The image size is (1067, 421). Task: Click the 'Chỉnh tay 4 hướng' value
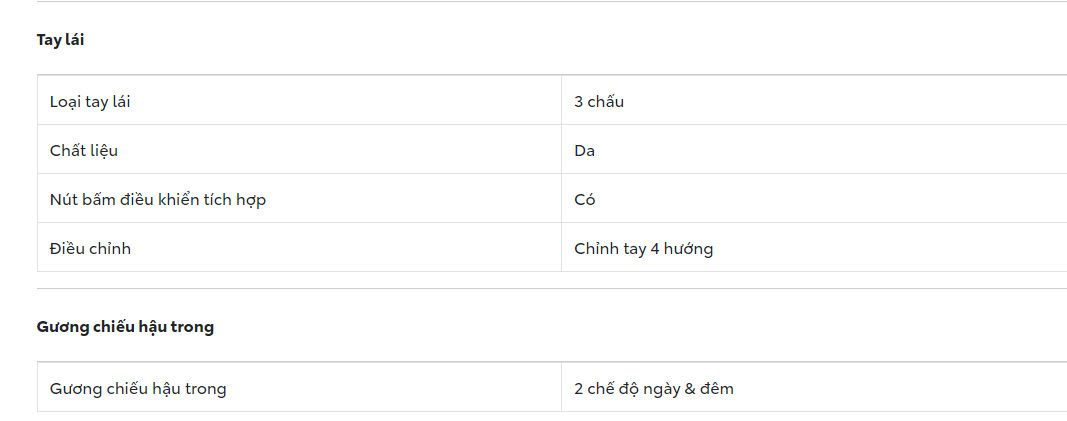(x=643, y=248)
